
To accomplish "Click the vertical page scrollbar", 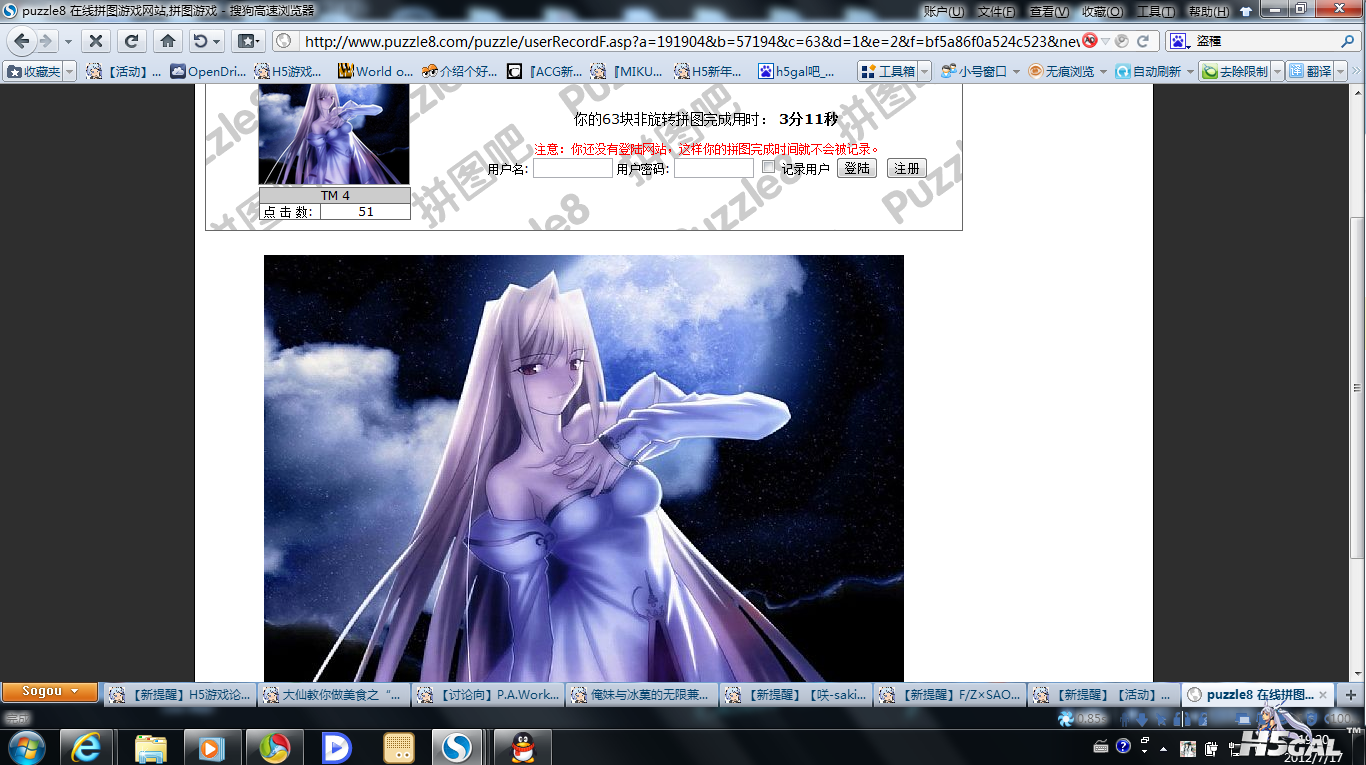I will (x=1357, y=388).
